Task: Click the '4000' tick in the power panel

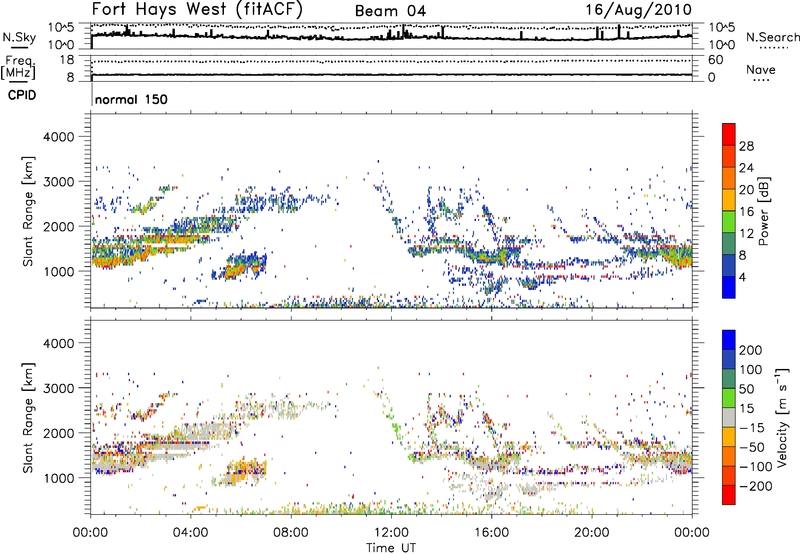Action: (x=59, y=137)
